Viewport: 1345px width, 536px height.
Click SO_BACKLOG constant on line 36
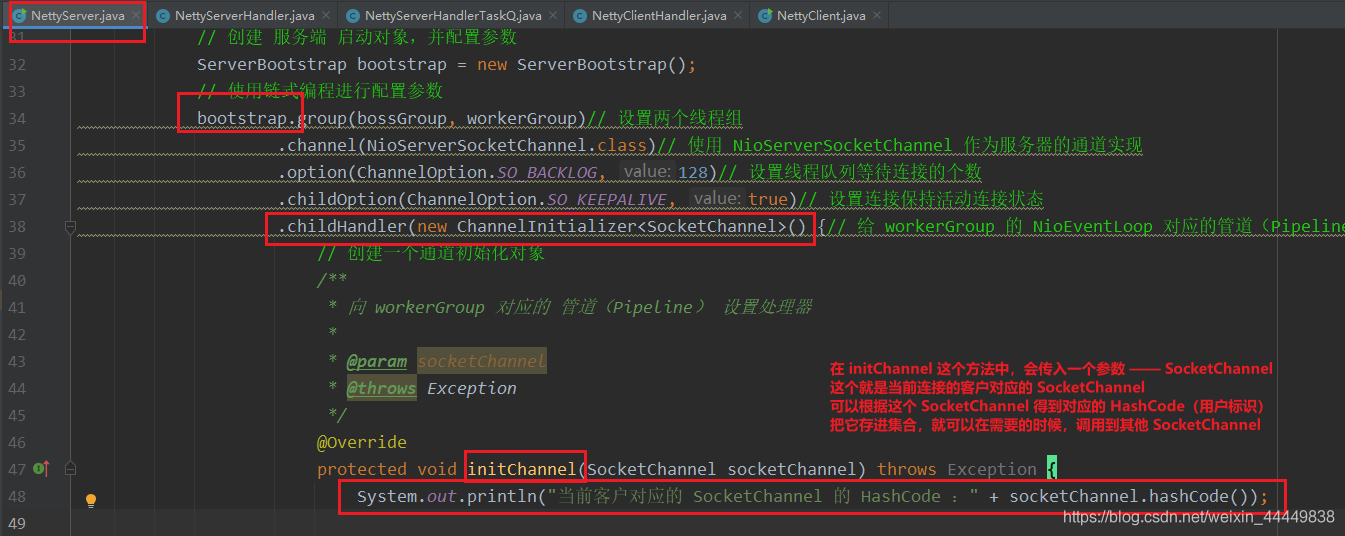tap(547, 173)
